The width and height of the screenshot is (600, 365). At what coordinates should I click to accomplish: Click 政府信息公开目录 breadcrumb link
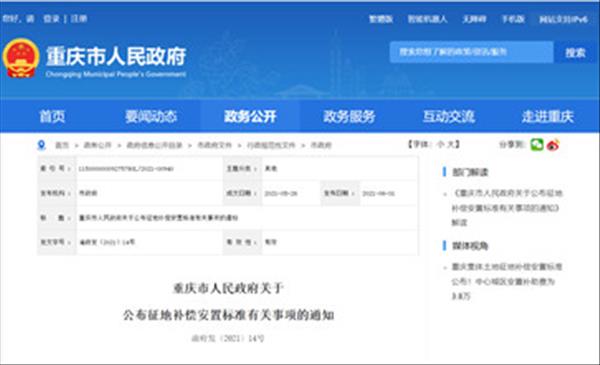click(154, 145)
